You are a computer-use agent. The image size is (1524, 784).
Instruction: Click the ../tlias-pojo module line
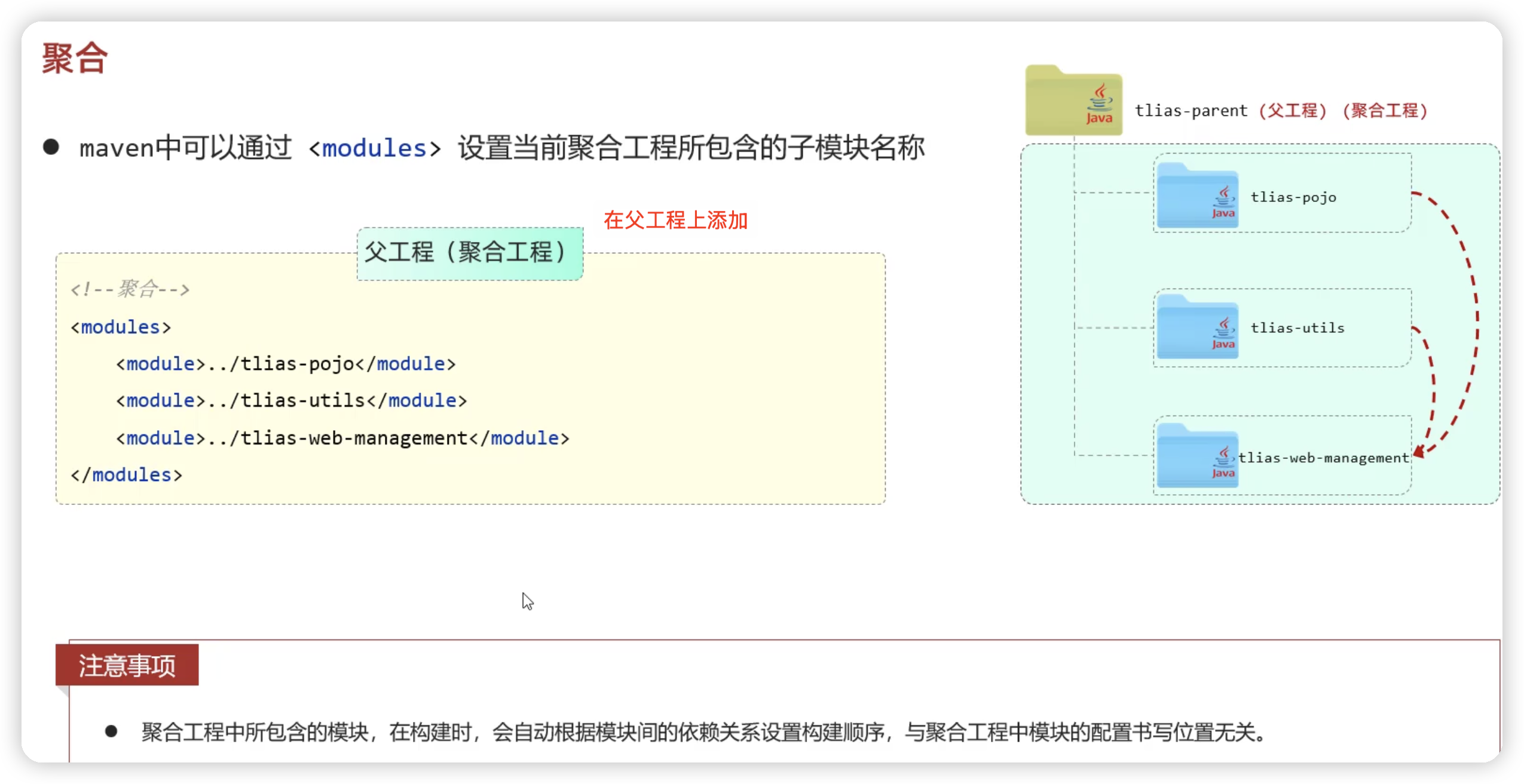tap(286, 364)
